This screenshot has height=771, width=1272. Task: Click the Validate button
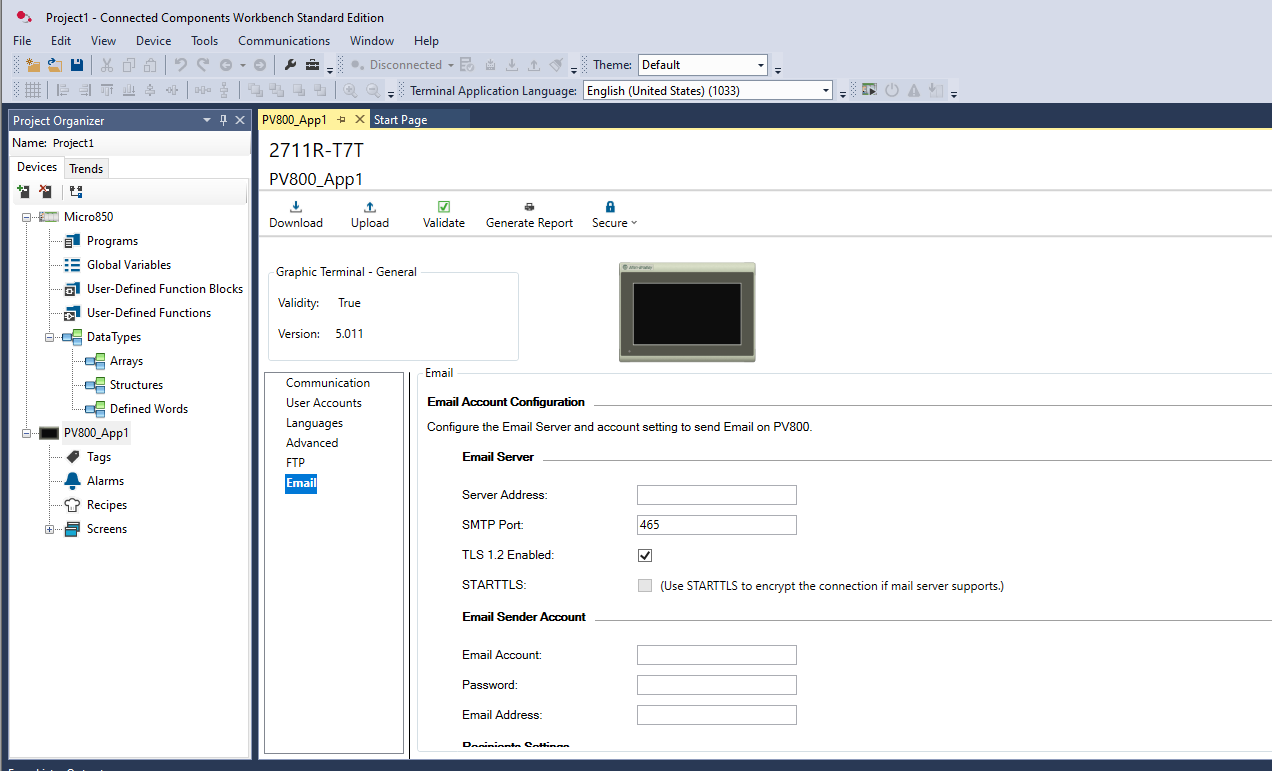point(444,215)
